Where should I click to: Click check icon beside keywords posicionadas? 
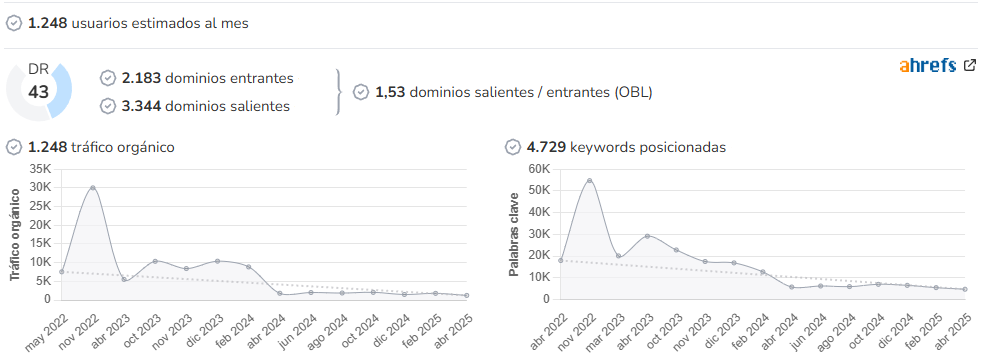point(512,147)
